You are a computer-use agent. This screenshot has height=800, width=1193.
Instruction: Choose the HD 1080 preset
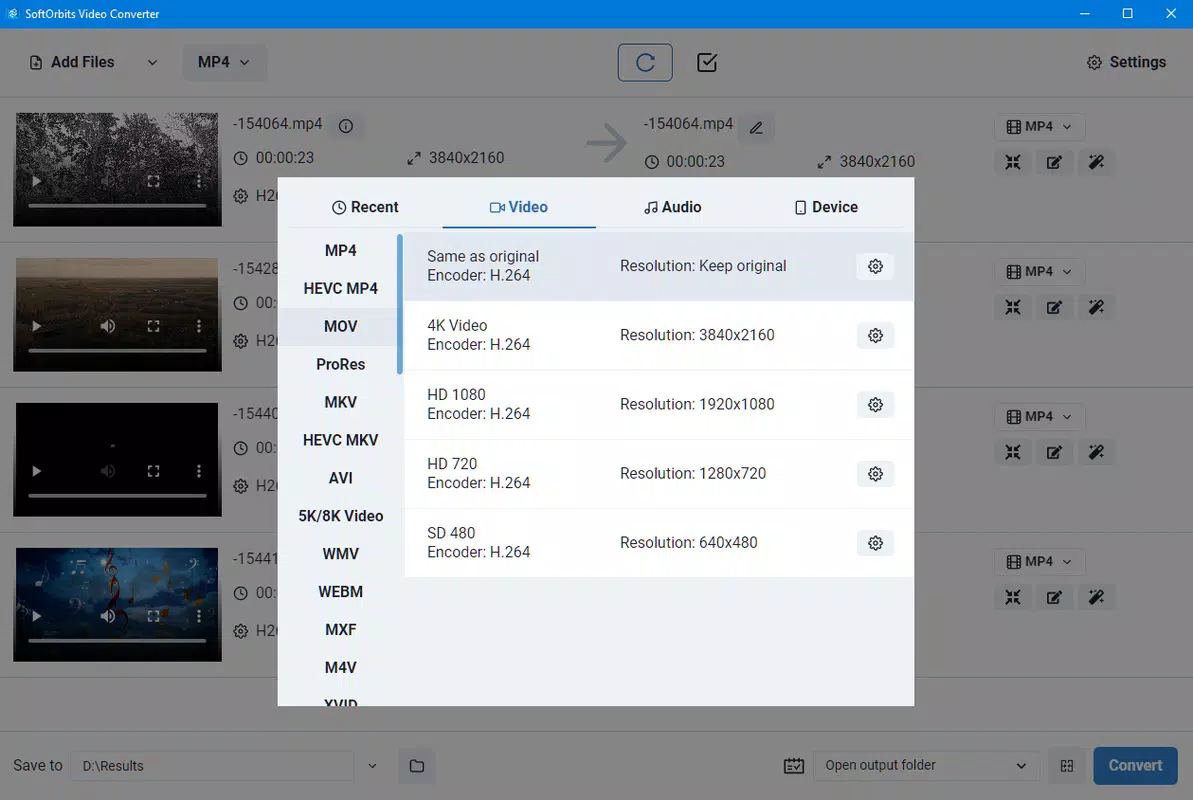coord(658,405)
